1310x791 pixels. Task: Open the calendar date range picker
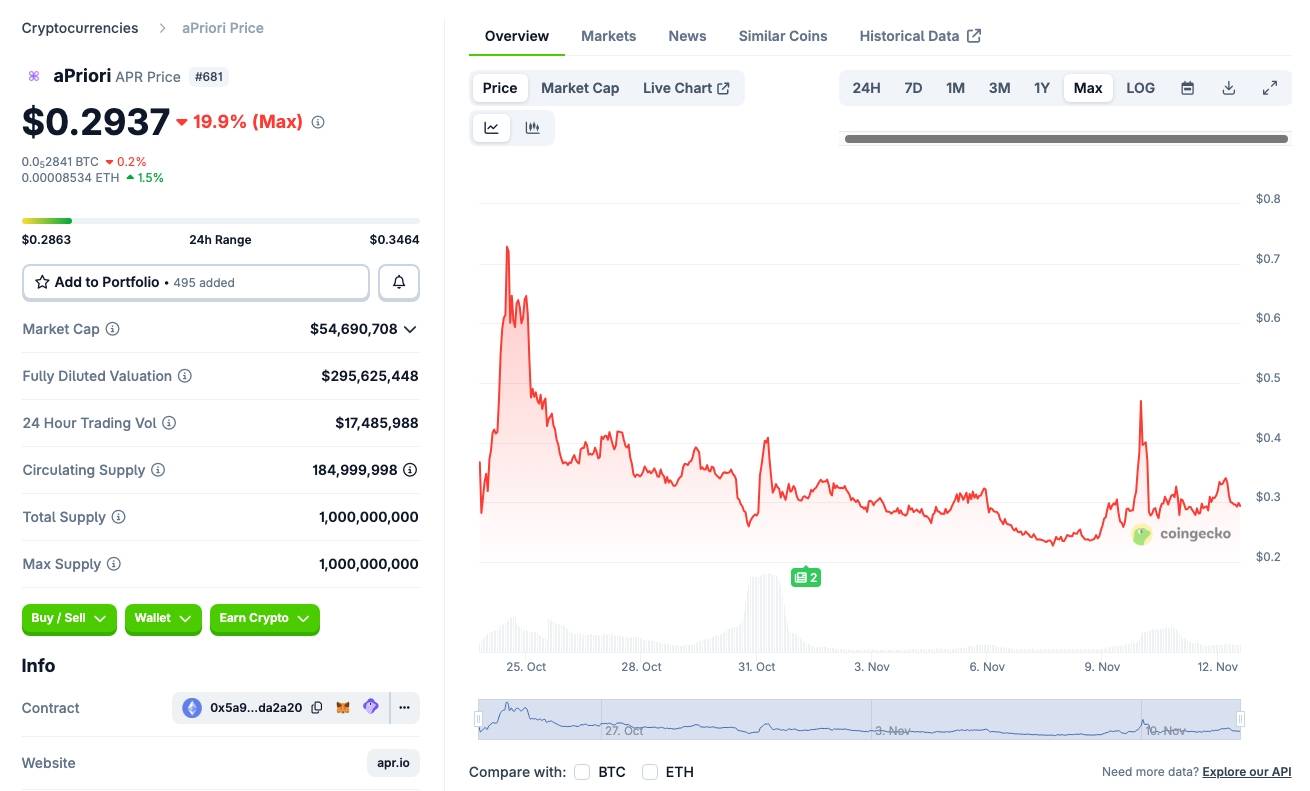(1187, 88)
